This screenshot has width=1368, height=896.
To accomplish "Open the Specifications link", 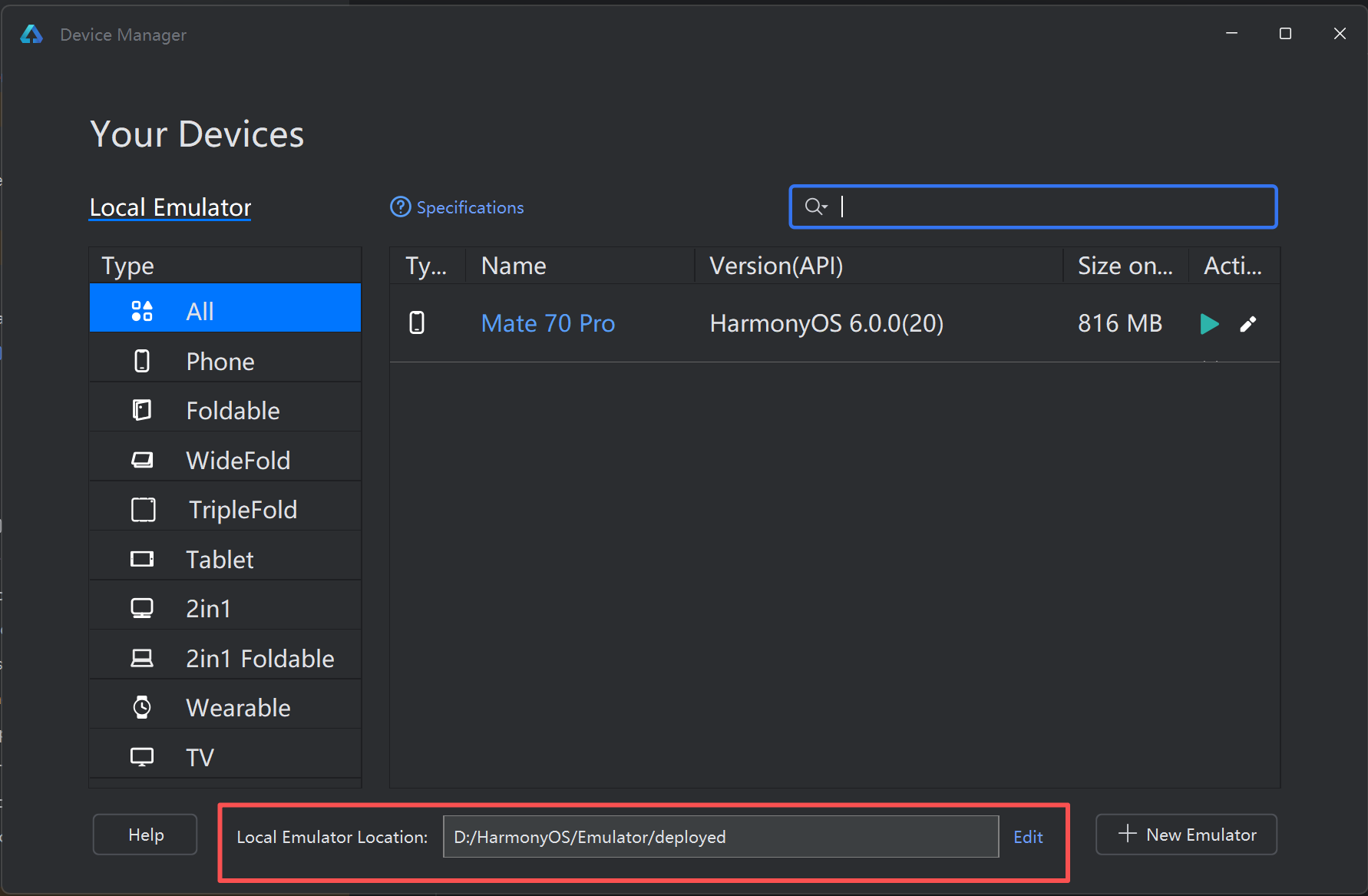I will click(470, 207).
